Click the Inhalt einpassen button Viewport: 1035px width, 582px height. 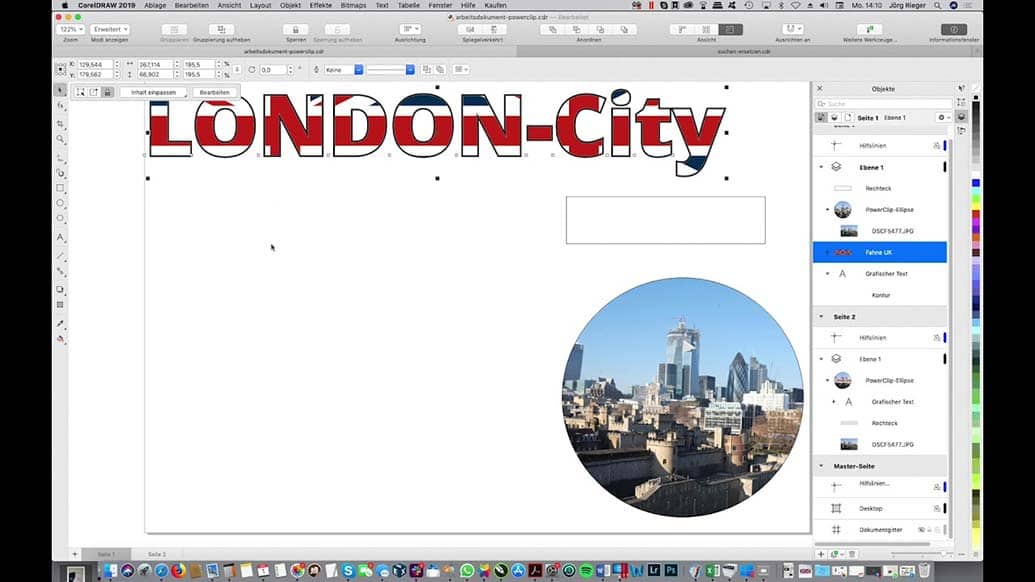click(153, 92)
